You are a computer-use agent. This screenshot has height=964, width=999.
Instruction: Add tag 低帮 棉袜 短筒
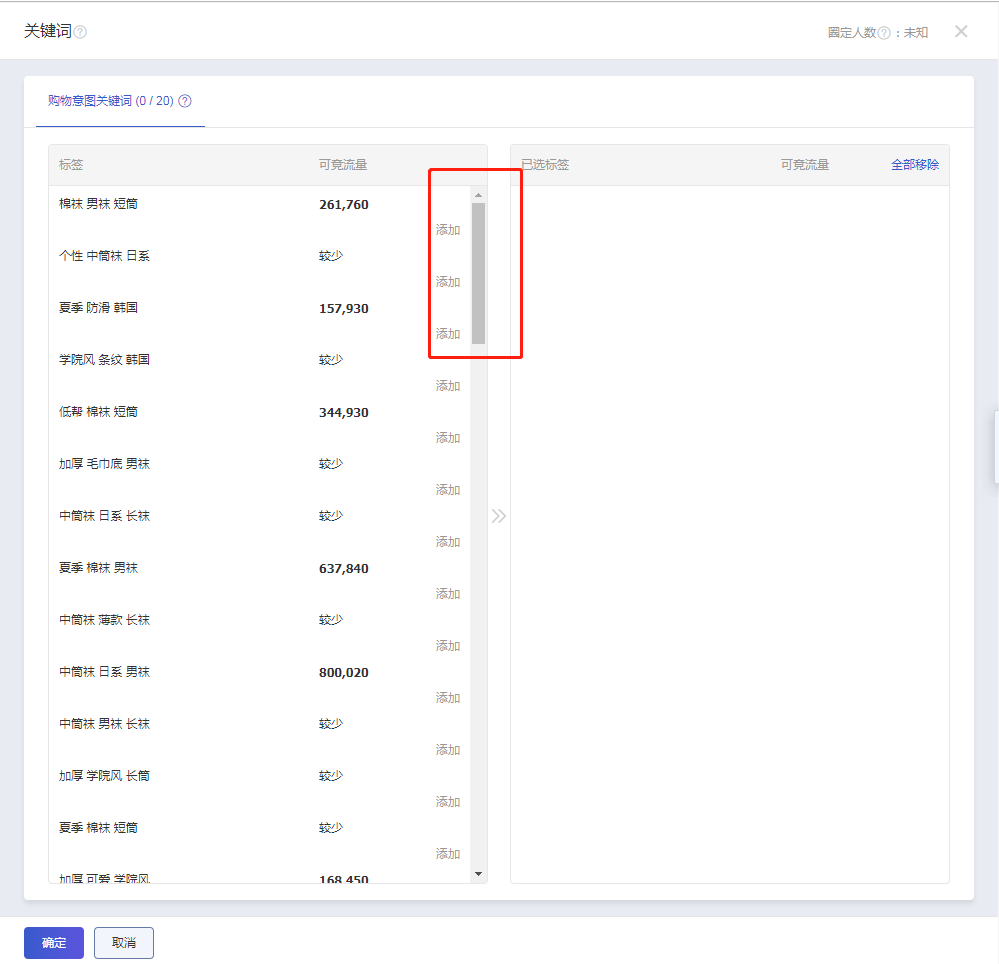pyautogui.click(x=447, y=438)
